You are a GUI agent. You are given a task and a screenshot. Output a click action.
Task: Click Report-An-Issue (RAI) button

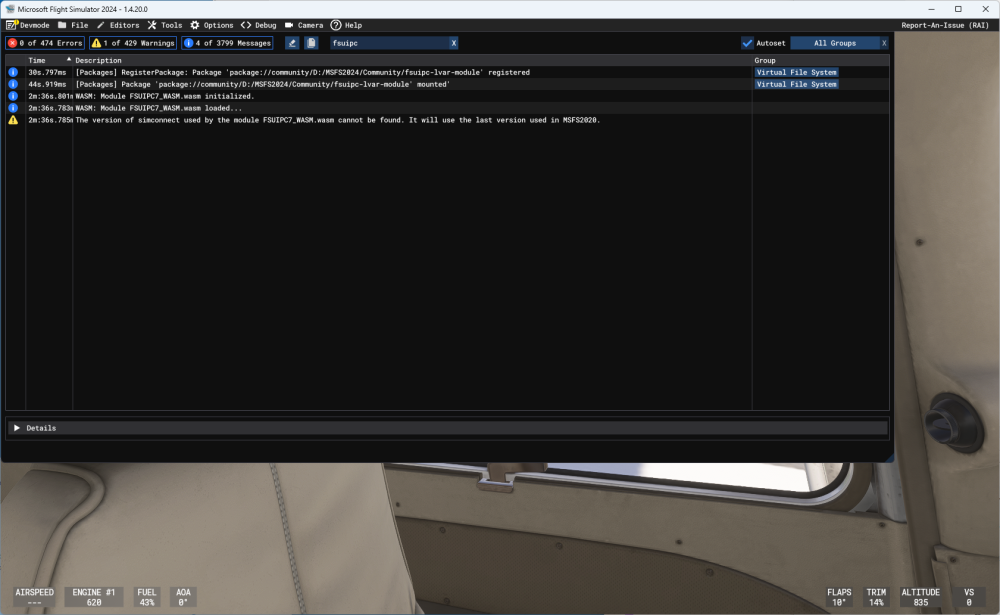[945, 25]
